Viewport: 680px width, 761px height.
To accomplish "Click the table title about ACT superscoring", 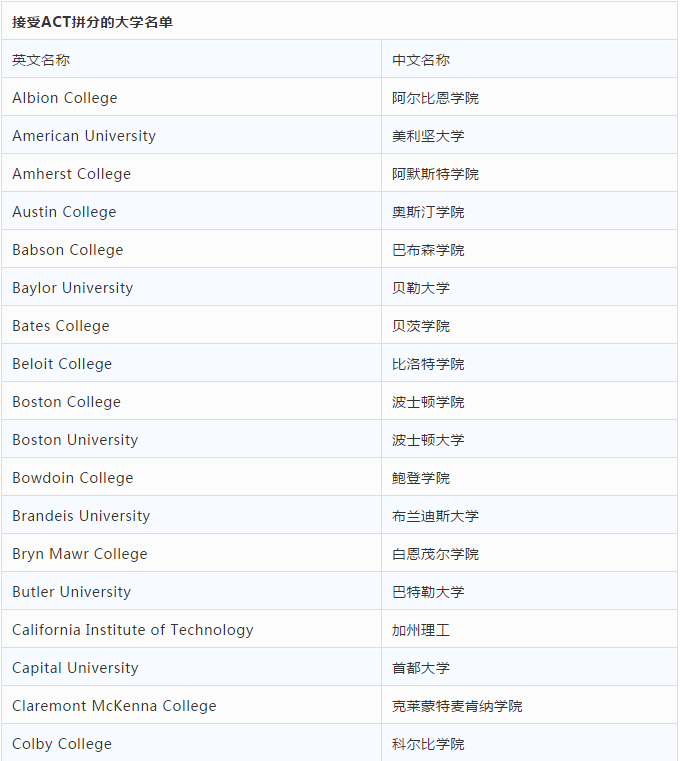I will pos(92,22).
